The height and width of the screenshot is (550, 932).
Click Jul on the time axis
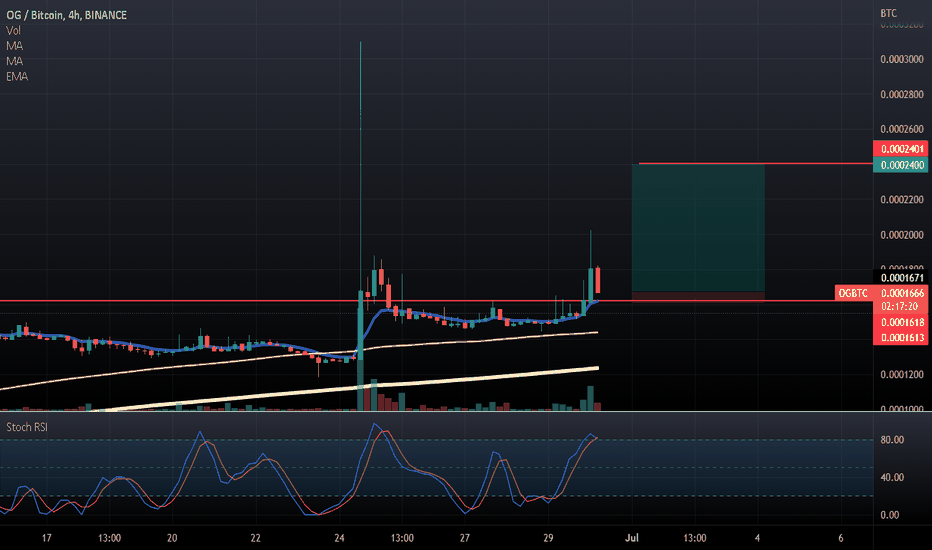tap(631, 538)
